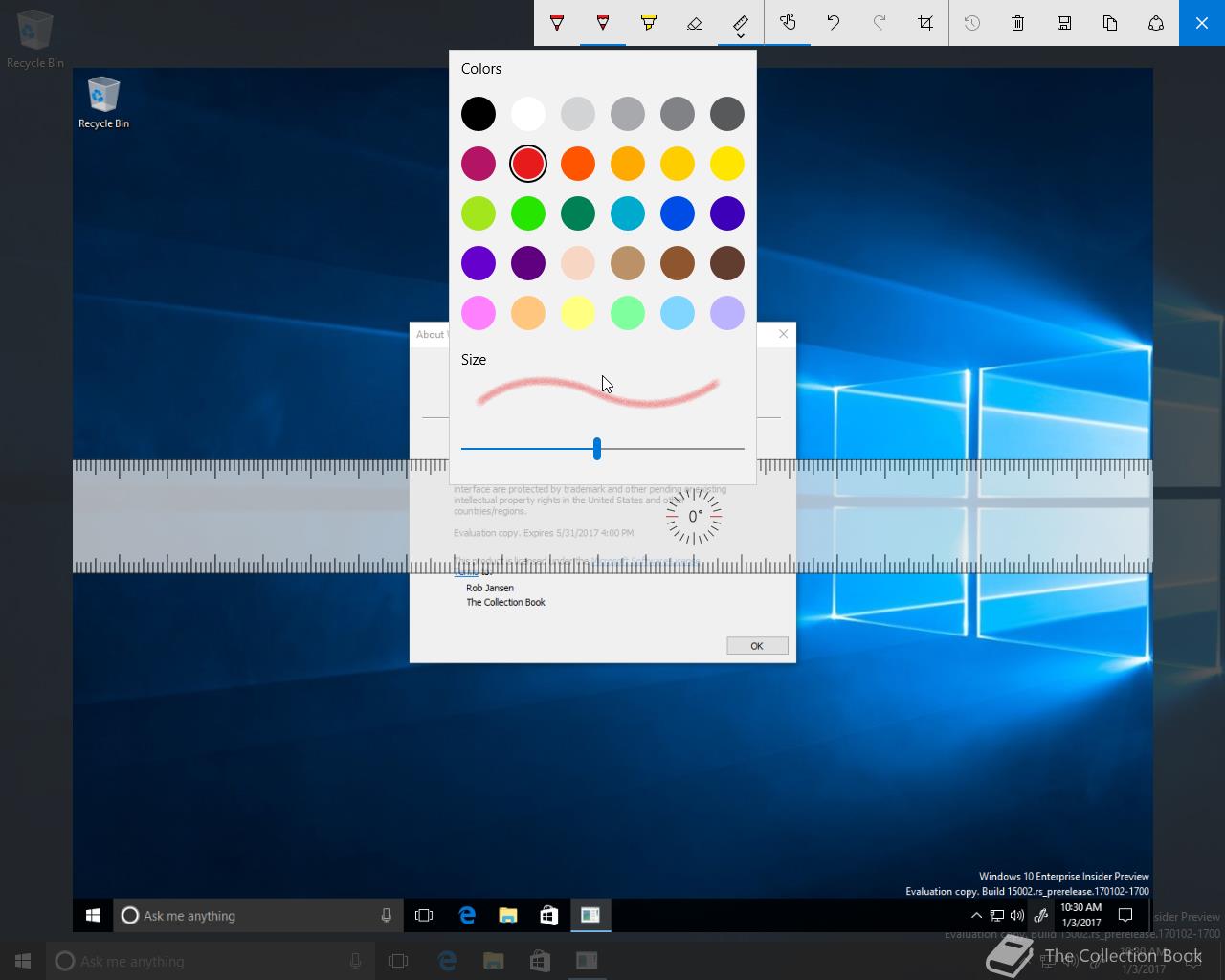Close the About dialog with its X
The width and height of the screenshot is (1225, 980).
(784, 334)
